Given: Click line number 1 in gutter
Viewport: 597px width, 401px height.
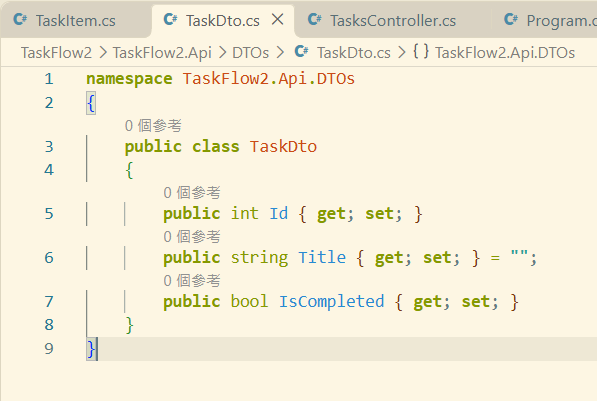Looking at the screenshot, I should pyautogui.click(x=49, y=79).
